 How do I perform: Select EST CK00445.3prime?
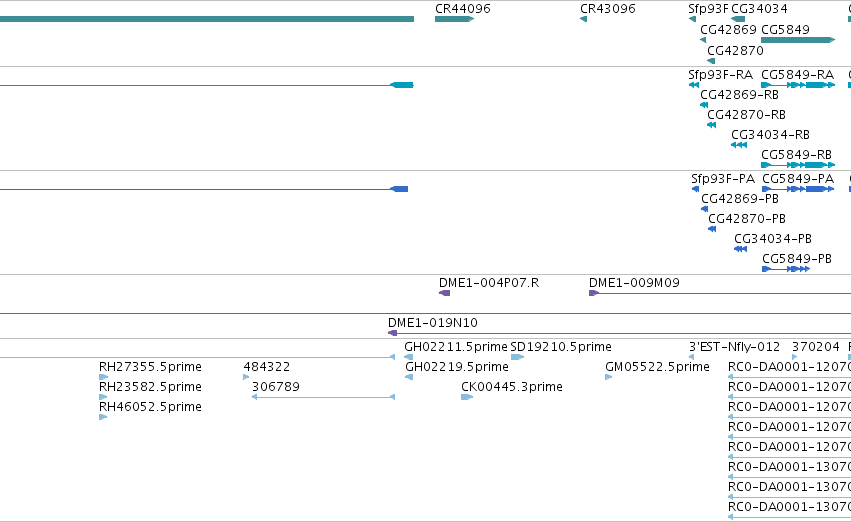point(512,387)
